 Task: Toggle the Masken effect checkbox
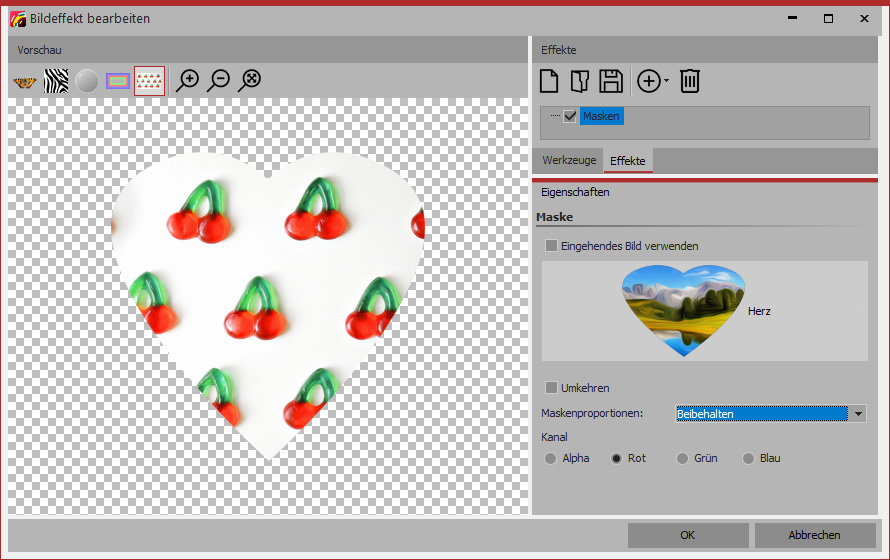[570, 117]
